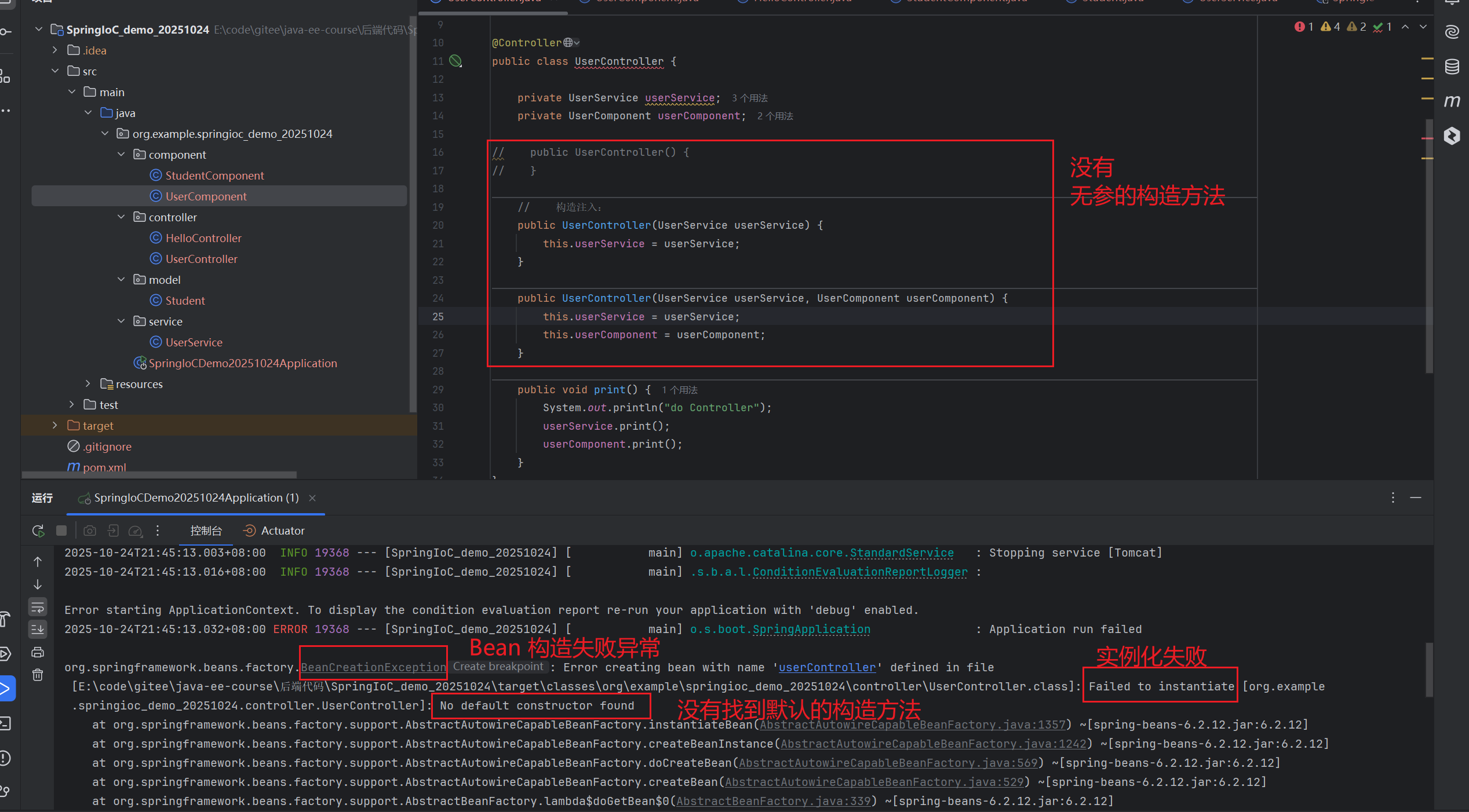Collapse the controller package

click(x=121, y=217)
